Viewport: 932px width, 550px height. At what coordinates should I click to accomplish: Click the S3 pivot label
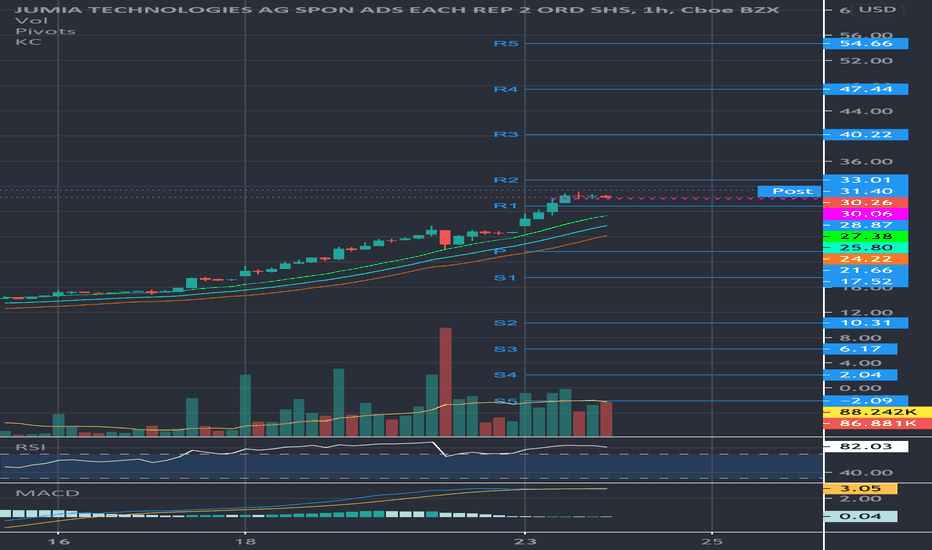point(506,349)
